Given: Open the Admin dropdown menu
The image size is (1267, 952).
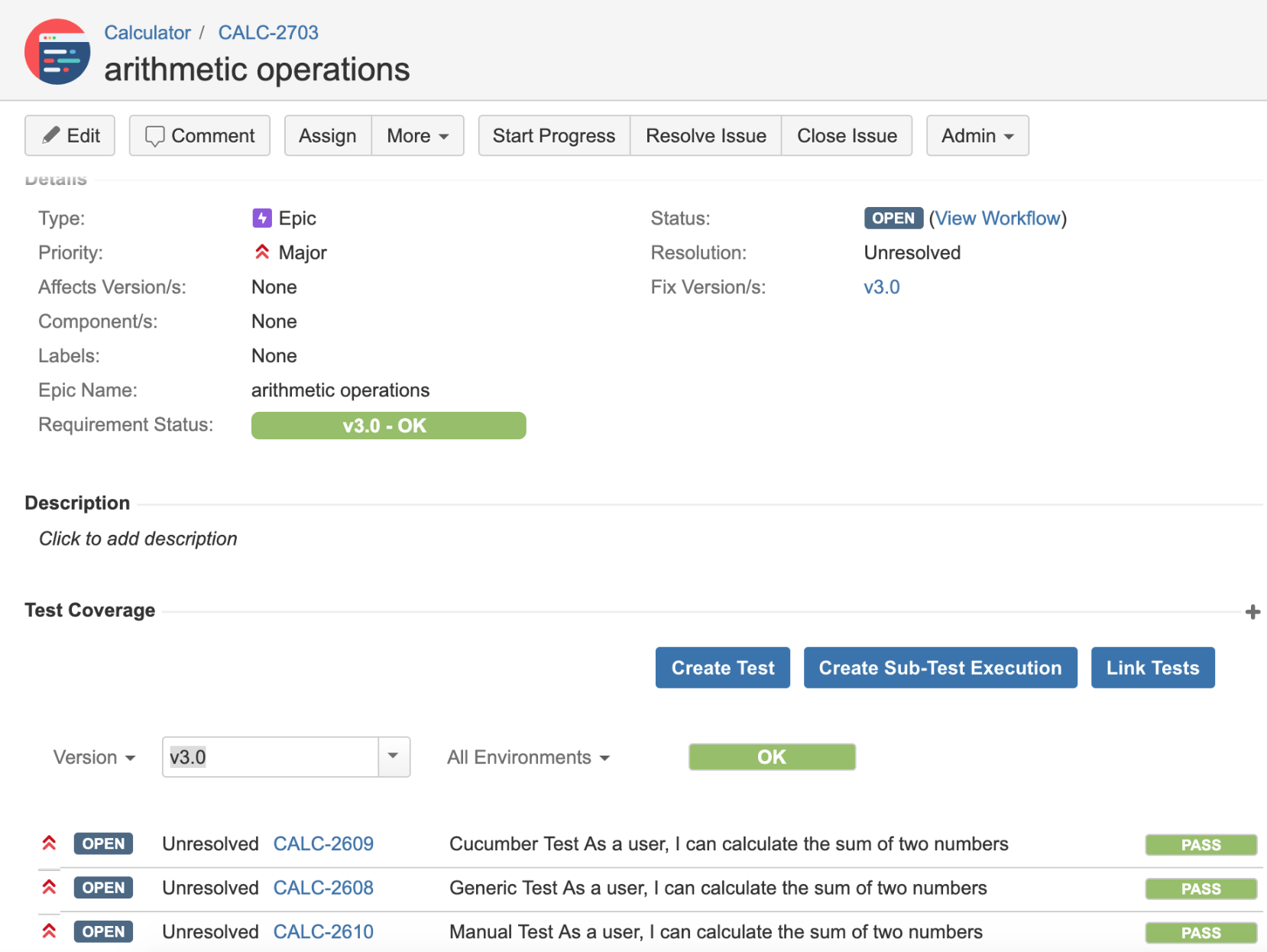Looking at the screenshot, I should click(977, 136).
